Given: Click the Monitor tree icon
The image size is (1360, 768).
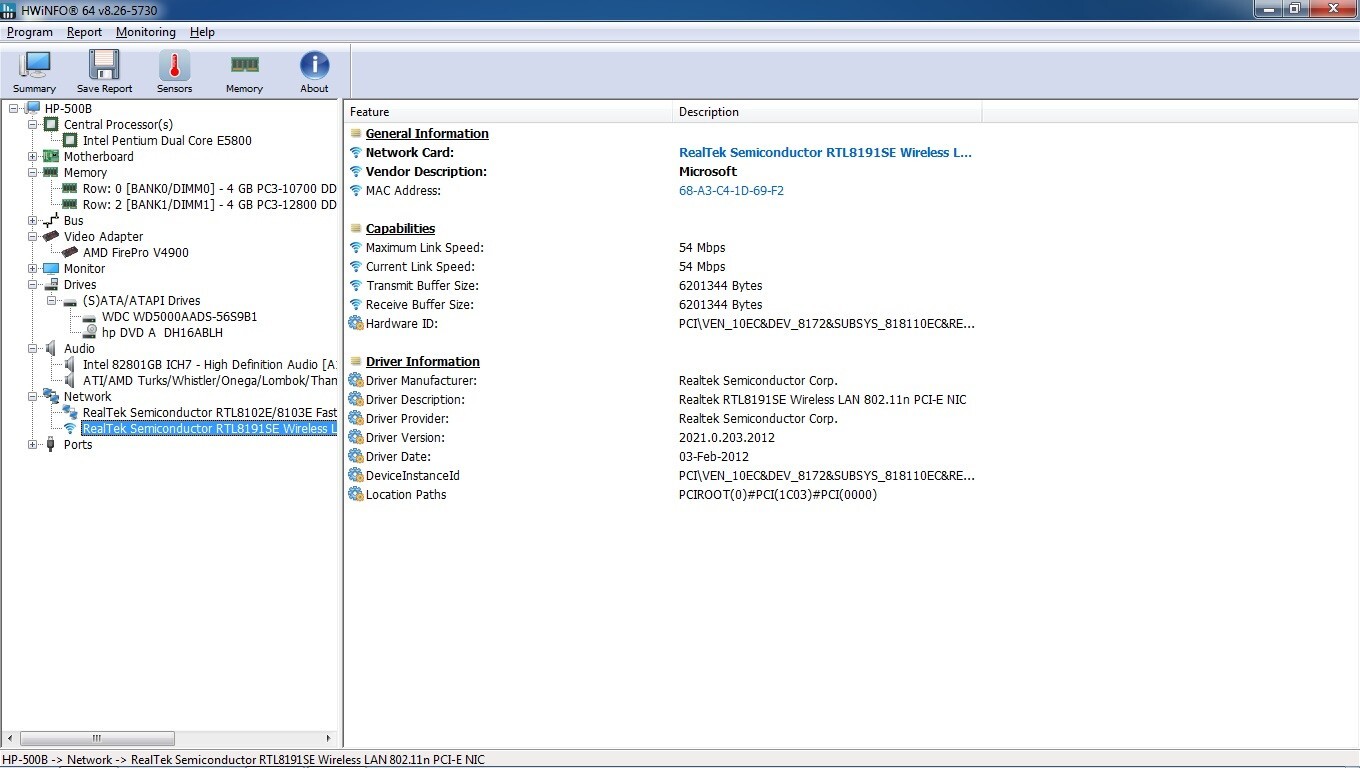Looking at the screenshot, I should tap(51, 268).
